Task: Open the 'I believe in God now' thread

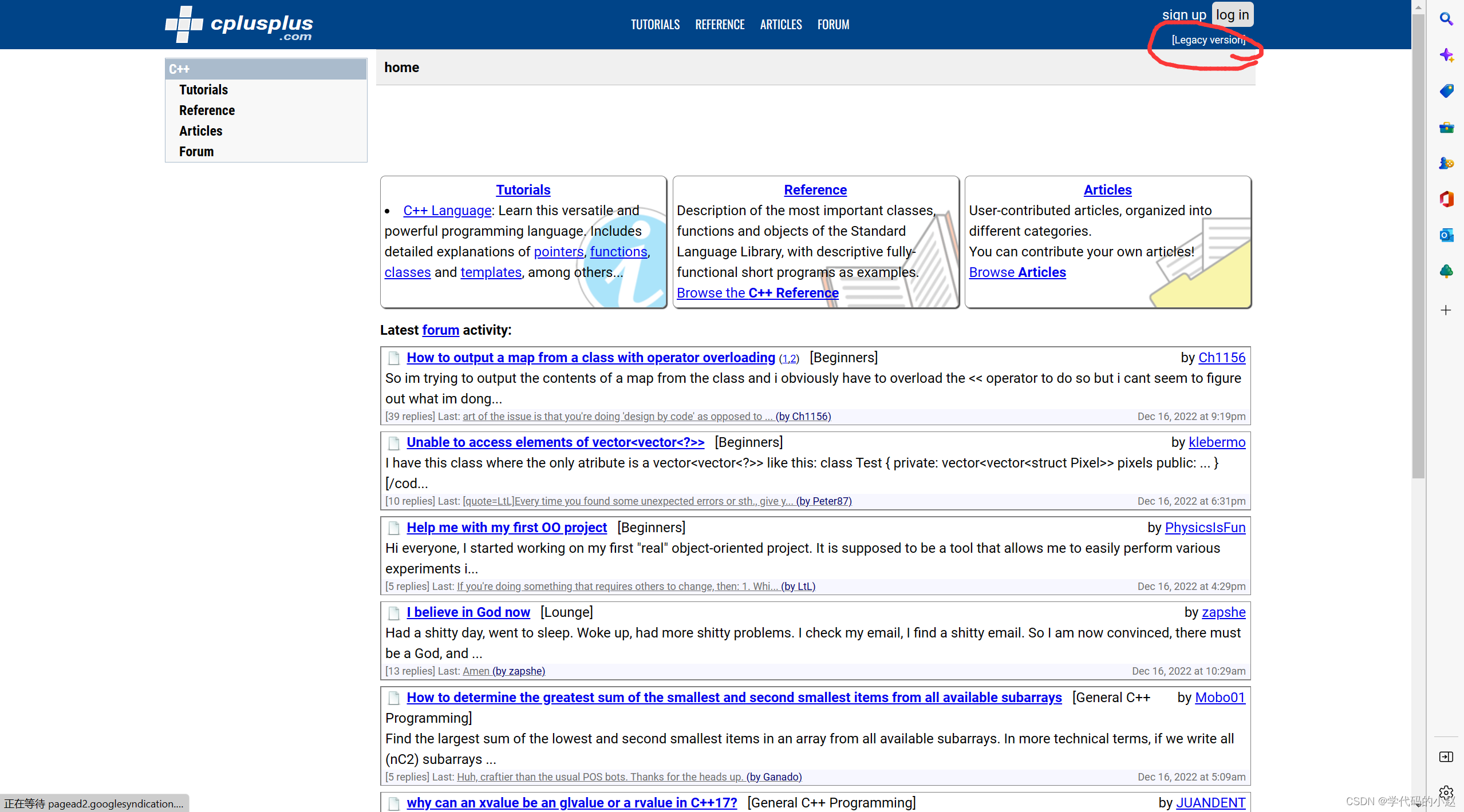Action: pos(468,612)
